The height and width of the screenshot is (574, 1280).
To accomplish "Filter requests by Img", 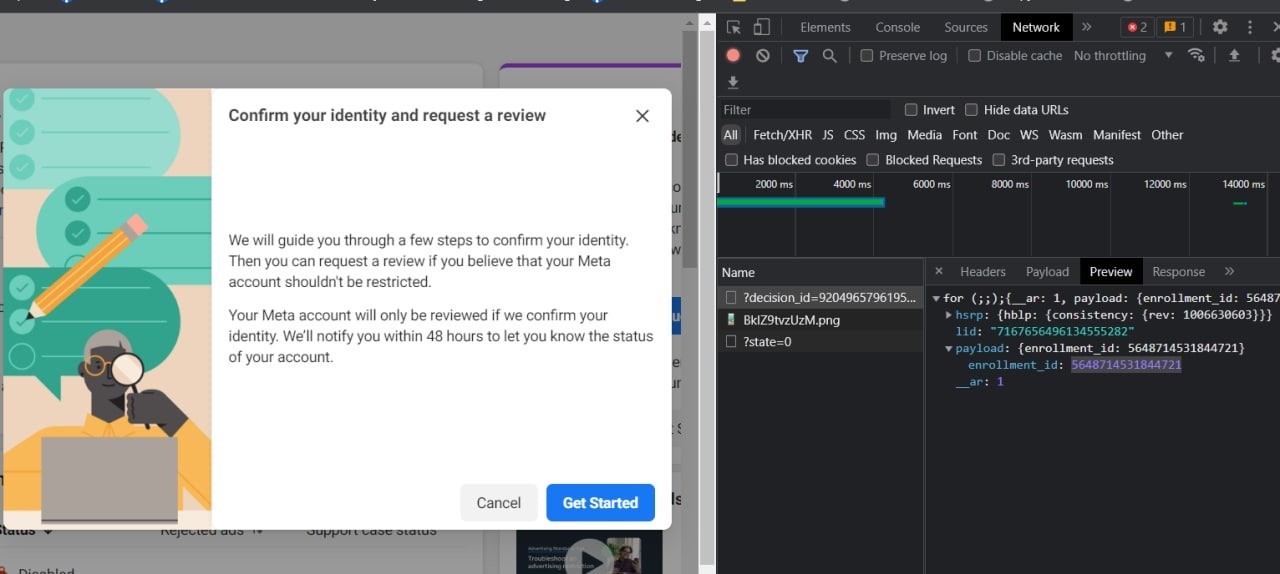I will 886,134.
